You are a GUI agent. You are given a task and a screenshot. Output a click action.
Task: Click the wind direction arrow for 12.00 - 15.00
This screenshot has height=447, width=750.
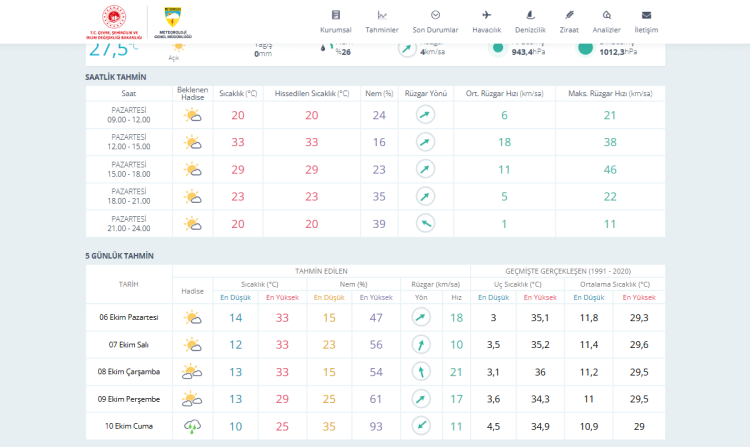coord(425,142)
